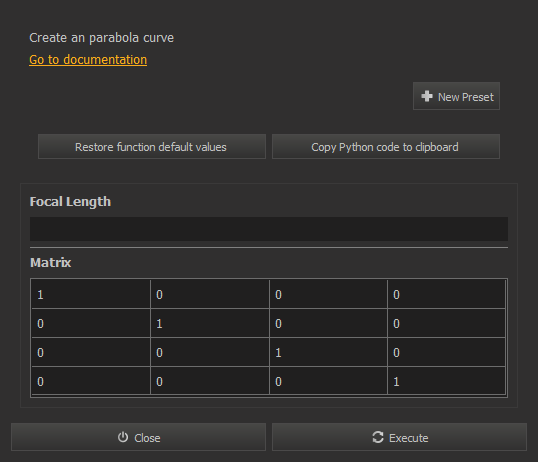Select matrix cell row two column two
The height and width of the screenshot is (462, 538).
[210, 323]
